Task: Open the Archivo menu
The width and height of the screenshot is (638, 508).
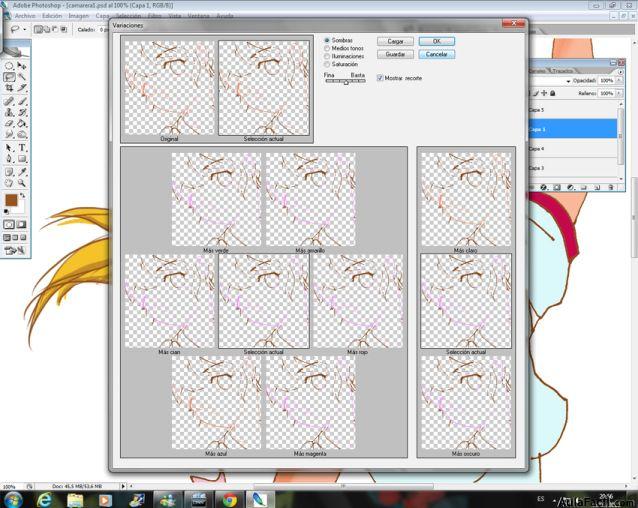Action: pos(25,16)
